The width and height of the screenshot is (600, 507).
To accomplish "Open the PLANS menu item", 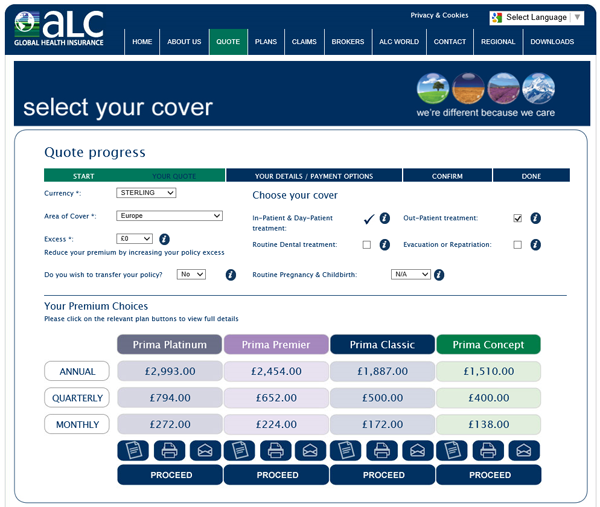I will [x=266, y=42].
